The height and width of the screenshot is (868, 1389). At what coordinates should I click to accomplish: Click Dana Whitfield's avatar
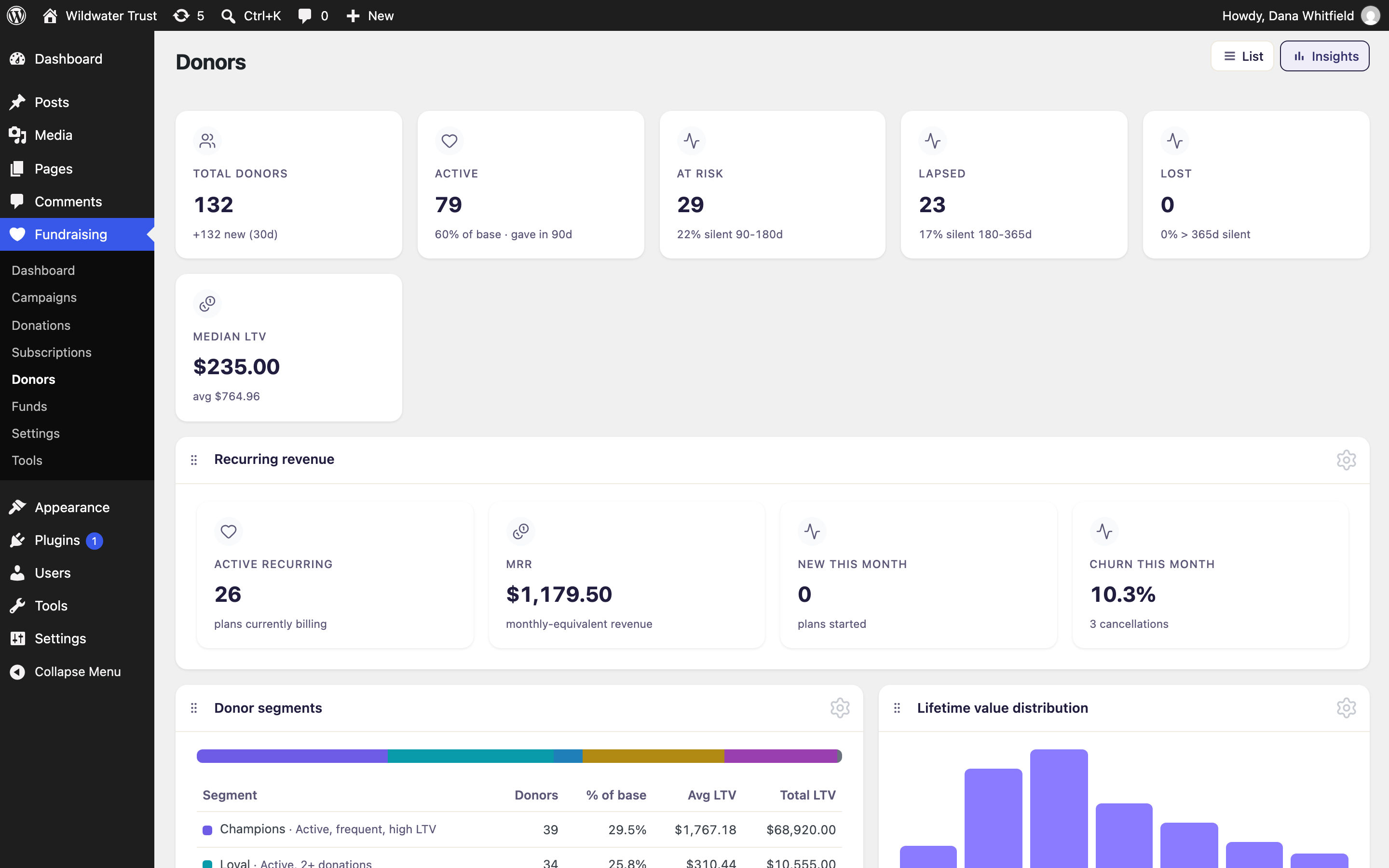[1371, 15]
